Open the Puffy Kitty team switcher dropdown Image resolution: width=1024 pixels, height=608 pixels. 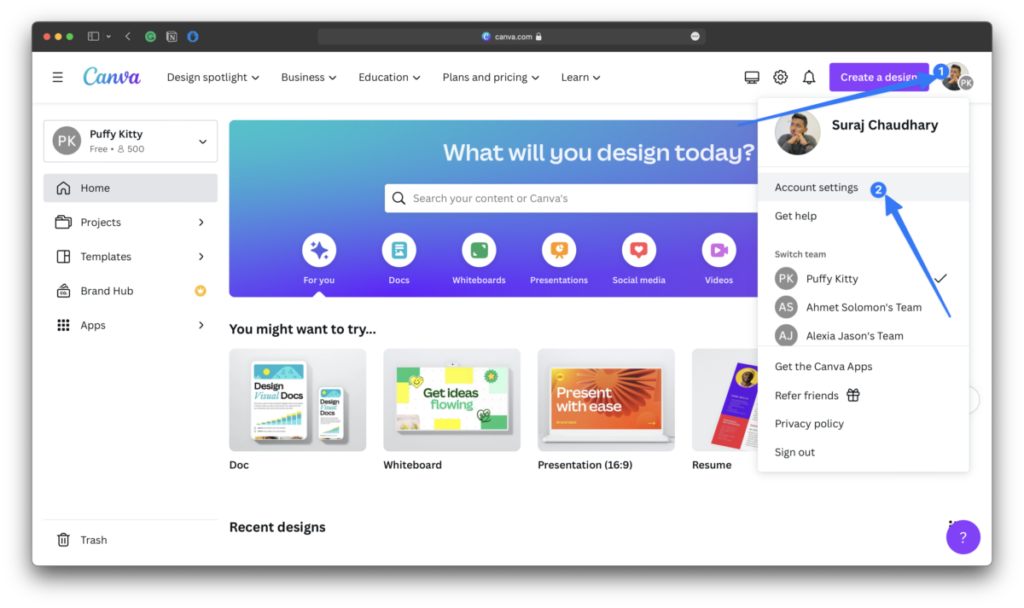(x=131, y=141)
